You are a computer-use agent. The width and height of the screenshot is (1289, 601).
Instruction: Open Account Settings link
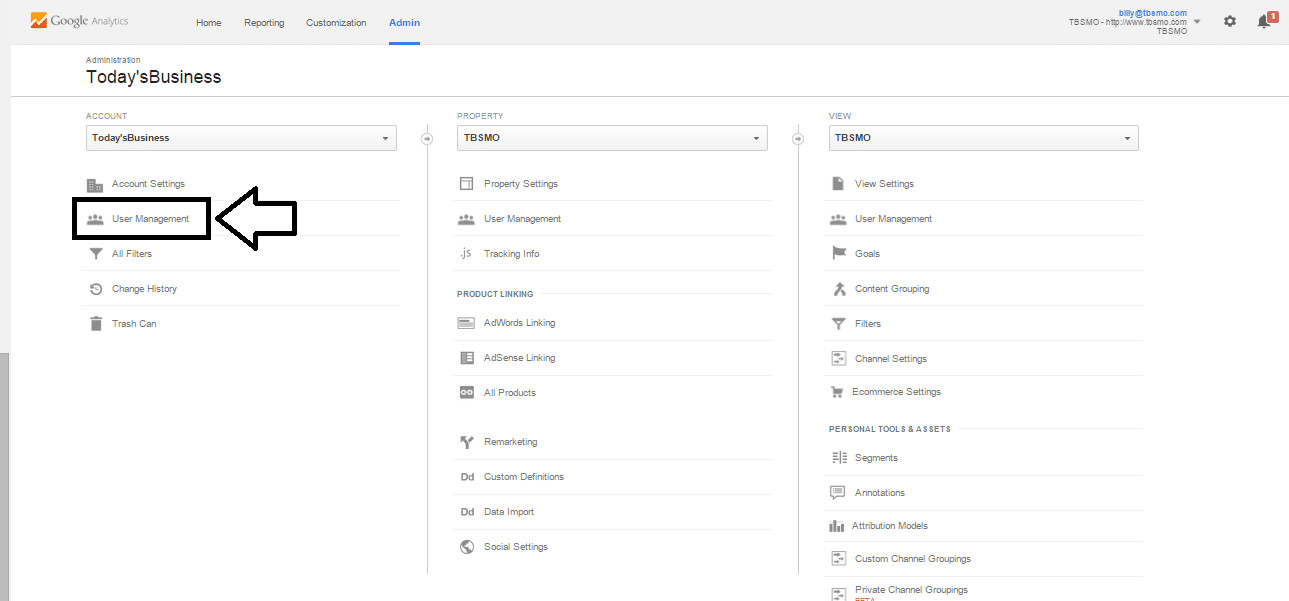(x=148, y=184)
